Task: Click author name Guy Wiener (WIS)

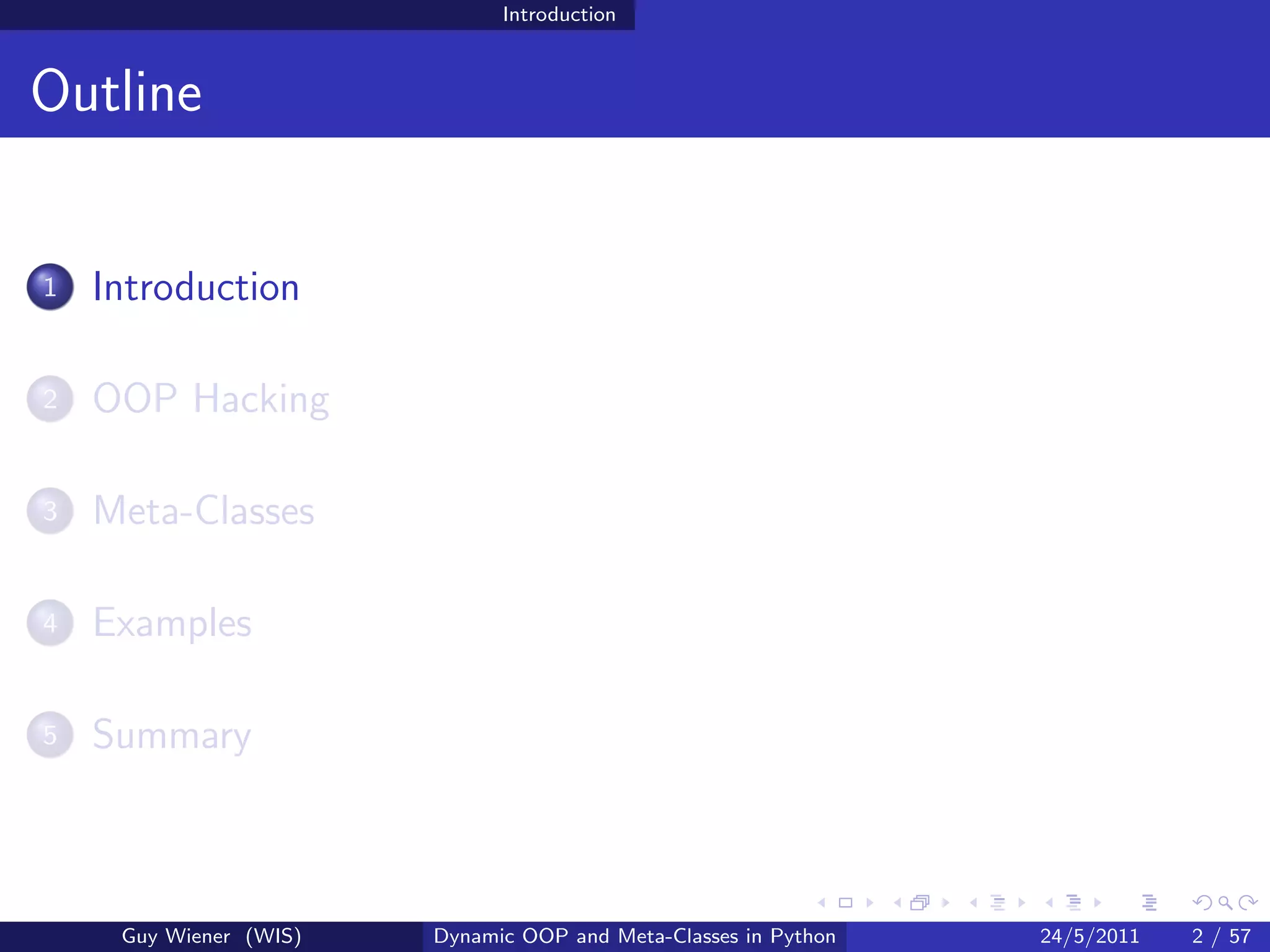Action: (x=211, y=936)
